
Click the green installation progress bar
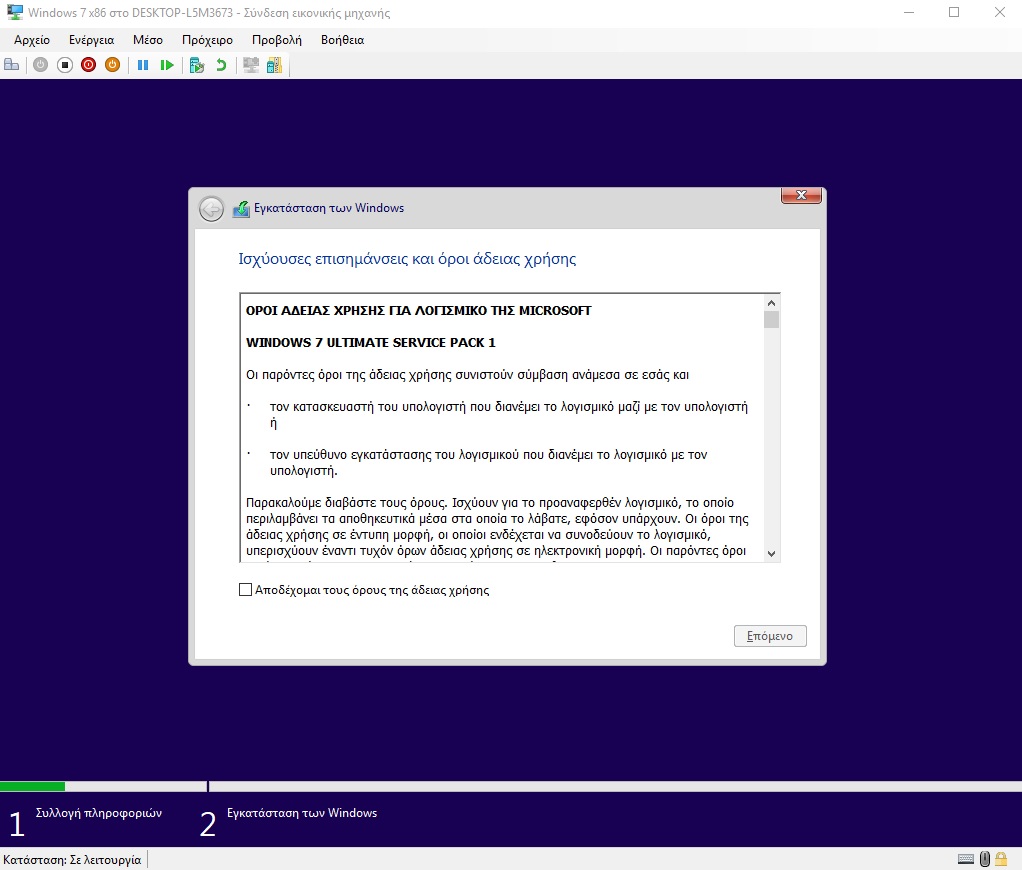tap(33, 786)
